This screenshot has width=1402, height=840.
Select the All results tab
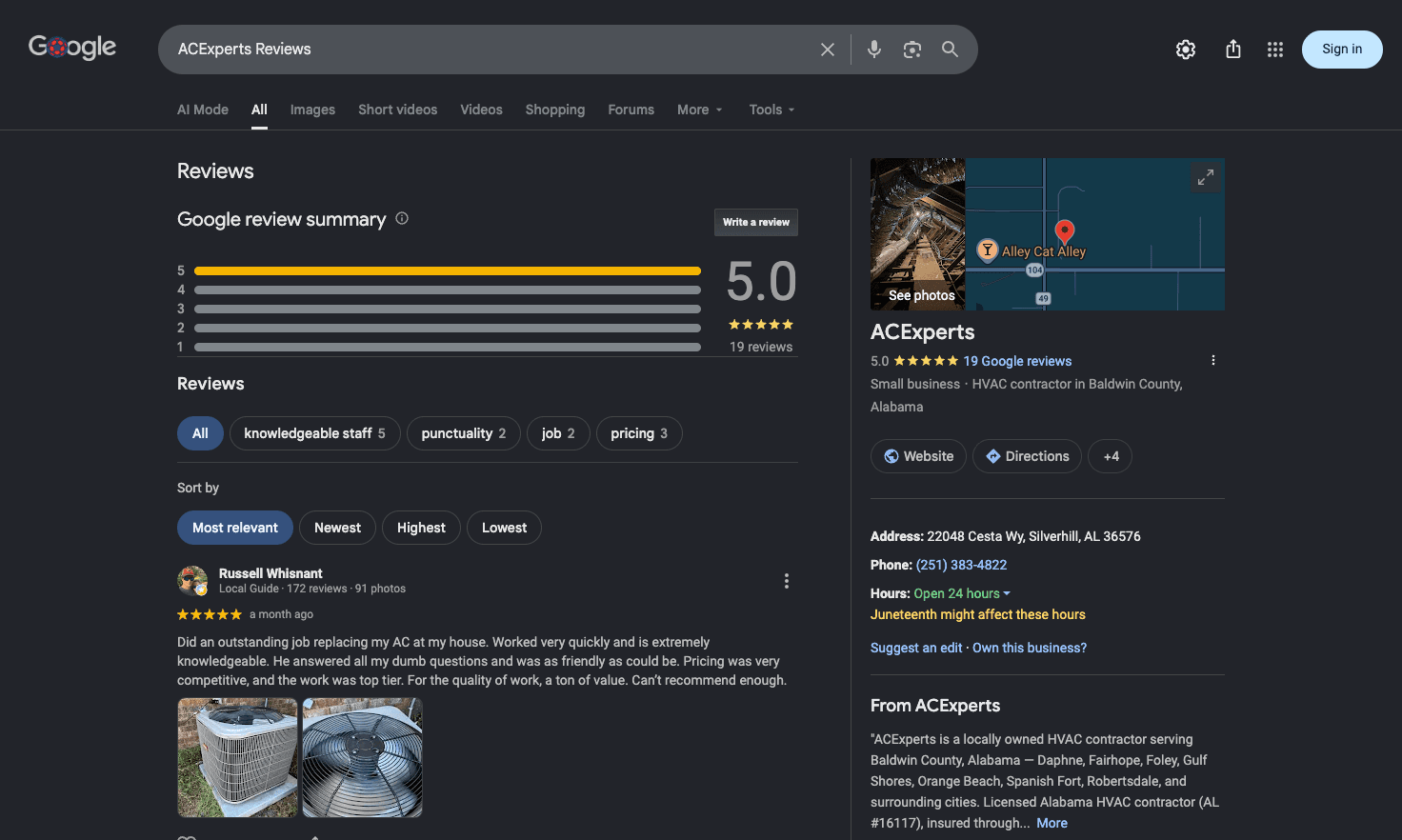pyautogui.click(x=259, y=110)
